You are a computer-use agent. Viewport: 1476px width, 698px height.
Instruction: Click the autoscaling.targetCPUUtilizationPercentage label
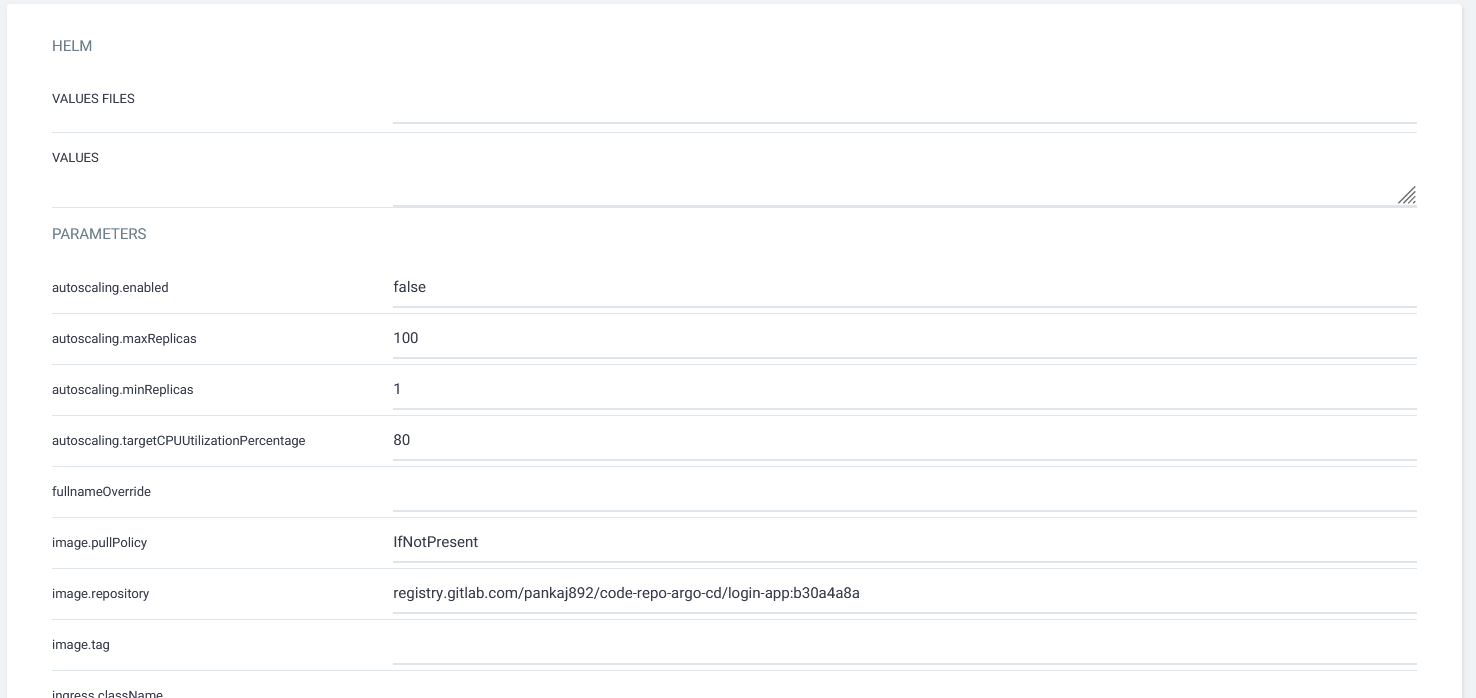point(178,441)
